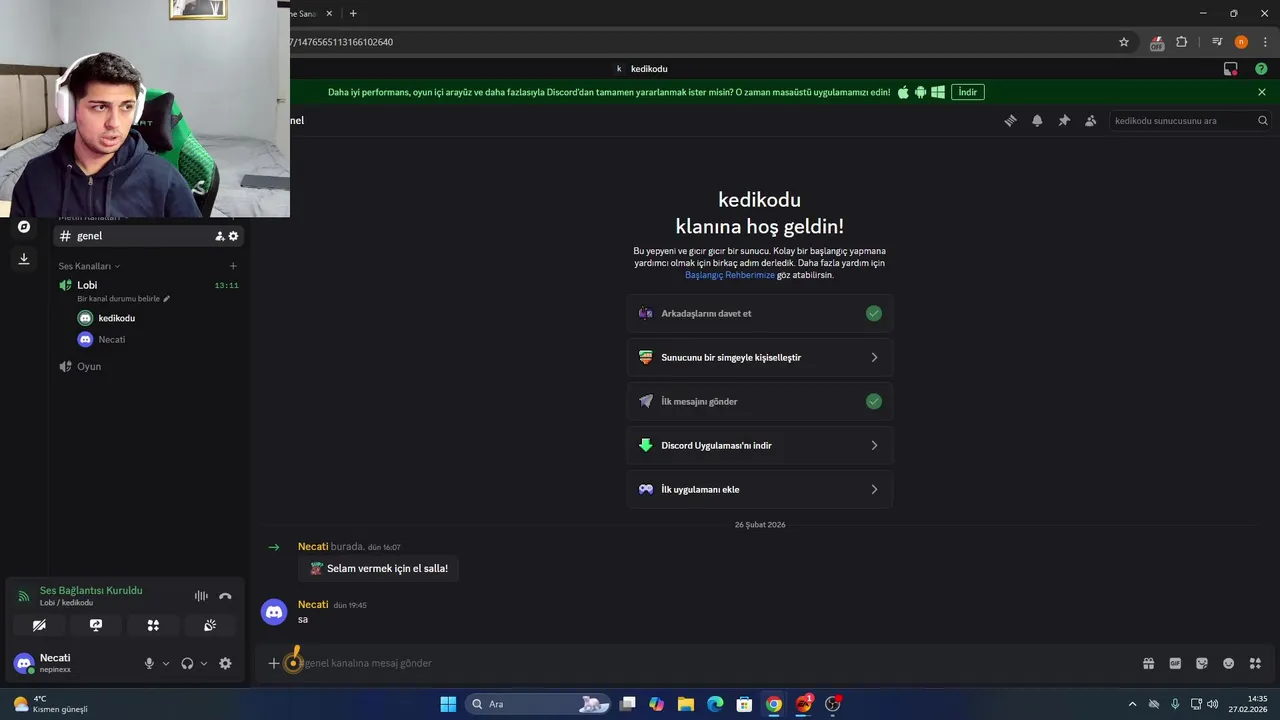Send a gift with the gift icon
The image size is (1280, 720).
(1149, 663)
